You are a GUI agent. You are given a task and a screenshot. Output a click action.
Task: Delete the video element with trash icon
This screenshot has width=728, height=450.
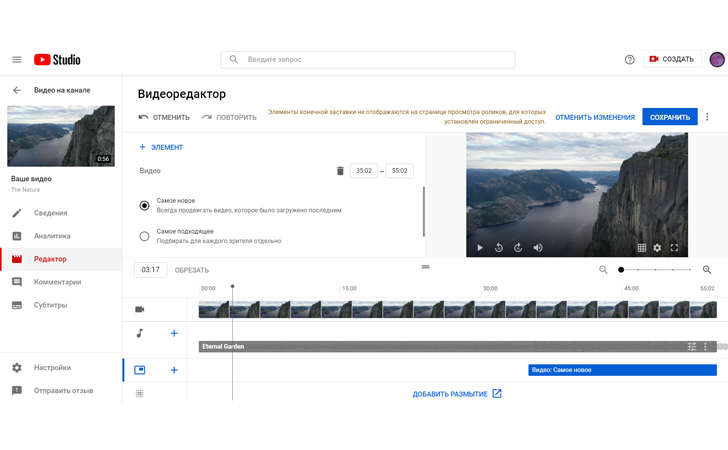340,171
